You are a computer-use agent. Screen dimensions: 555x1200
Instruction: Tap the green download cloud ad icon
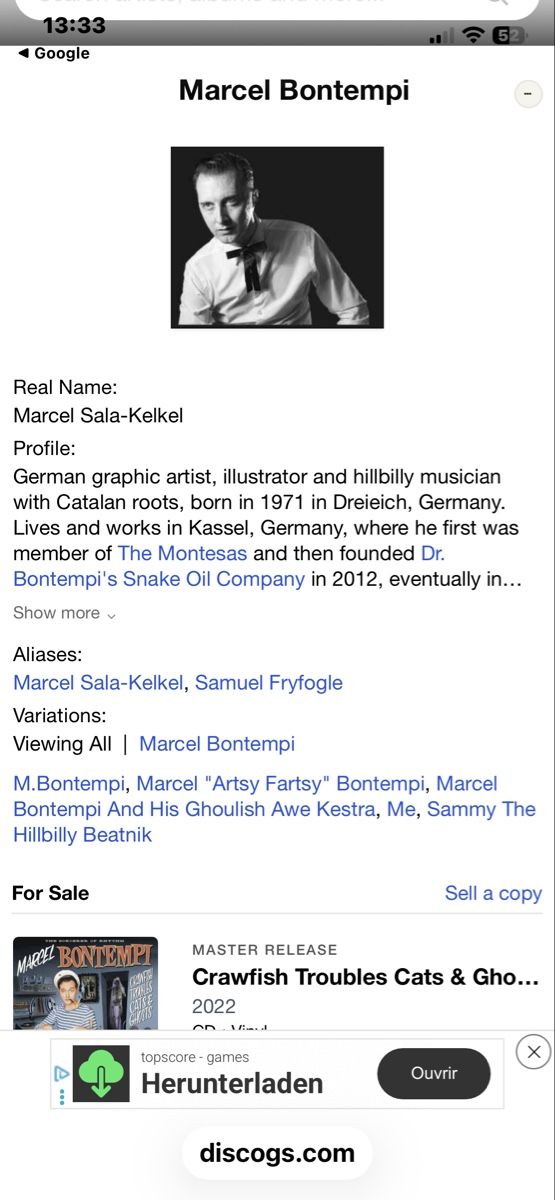101,1074
